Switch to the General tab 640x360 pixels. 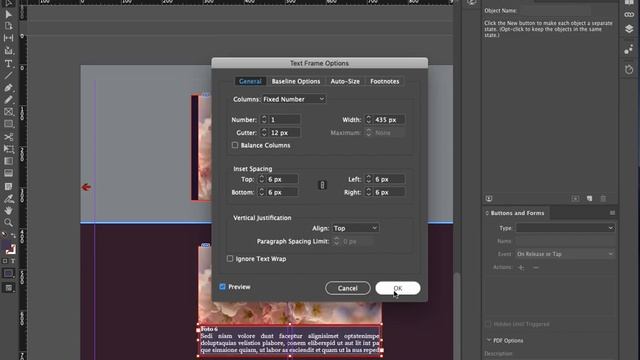(250, 81)
